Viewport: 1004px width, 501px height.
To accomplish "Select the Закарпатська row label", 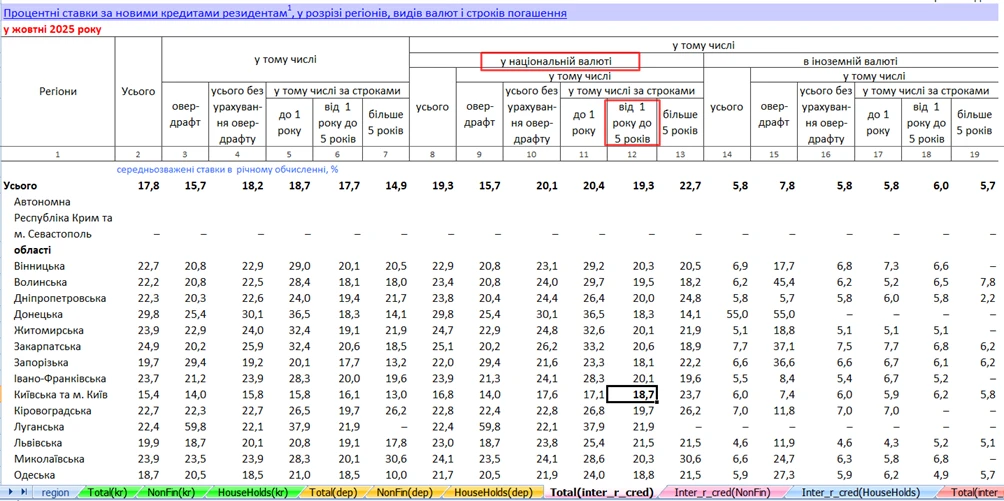I will coord(47,347).
